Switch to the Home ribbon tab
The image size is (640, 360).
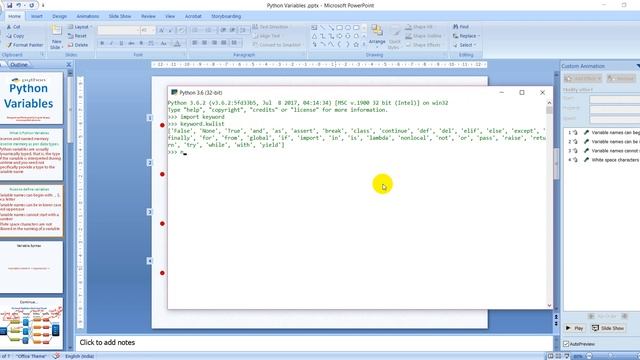[x=14, y=16]
